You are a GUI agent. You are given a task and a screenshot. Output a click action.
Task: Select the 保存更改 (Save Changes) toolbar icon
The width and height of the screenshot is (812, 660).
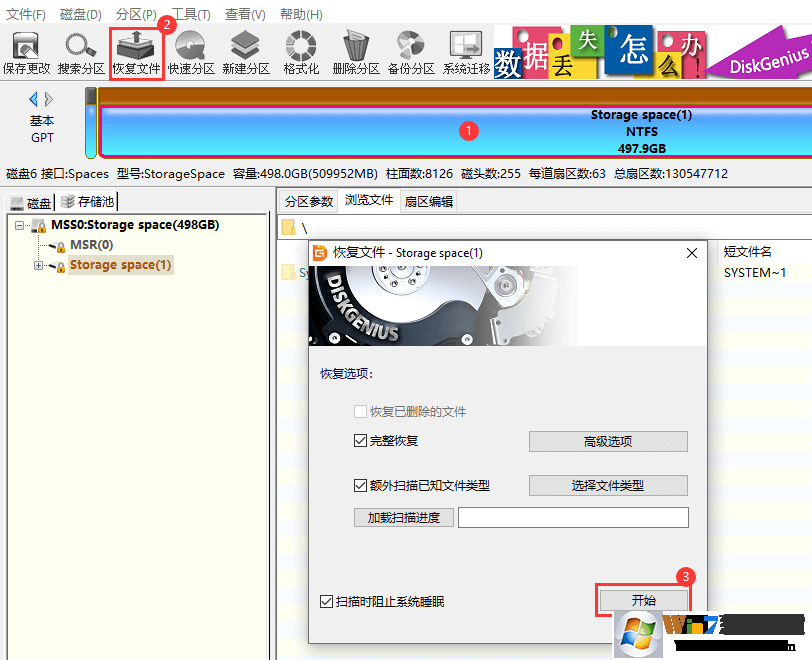coord(25,51)
